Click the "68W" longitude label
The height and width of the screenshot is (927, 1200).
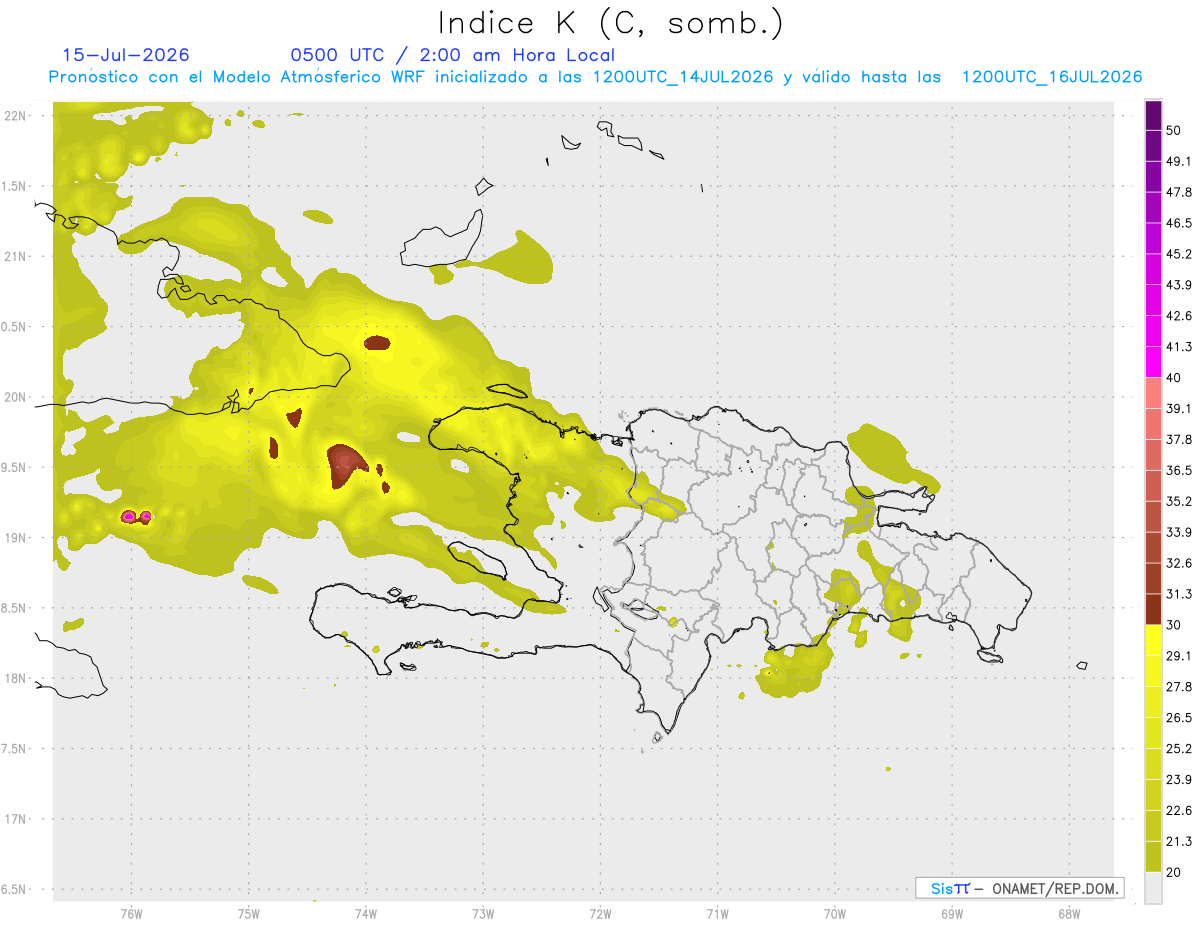[x=1069, y=913]
